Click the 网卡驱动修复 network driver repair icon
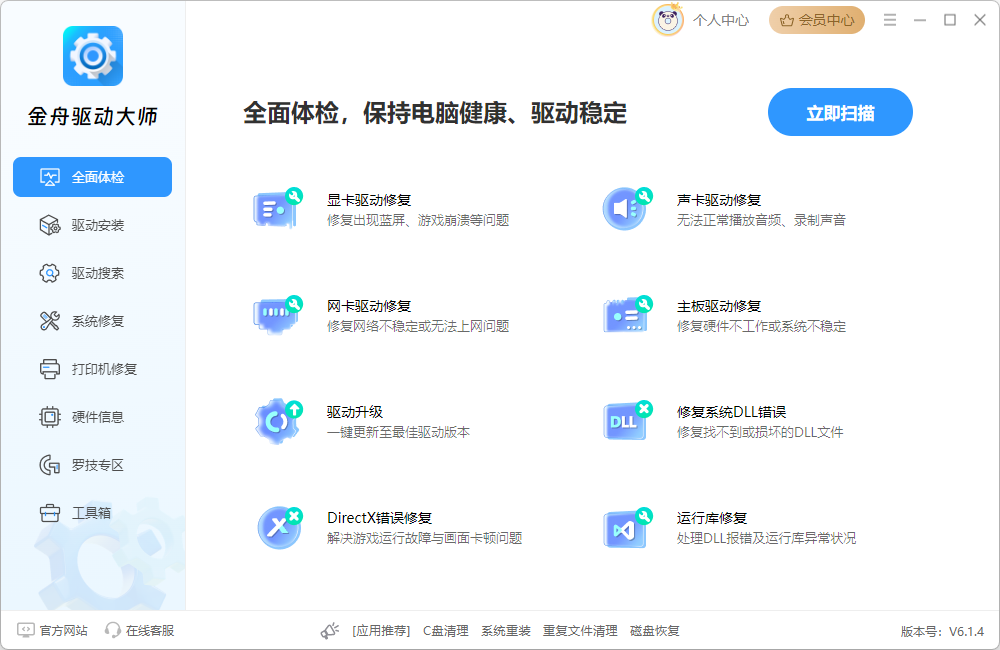 (x=277, y=313)
